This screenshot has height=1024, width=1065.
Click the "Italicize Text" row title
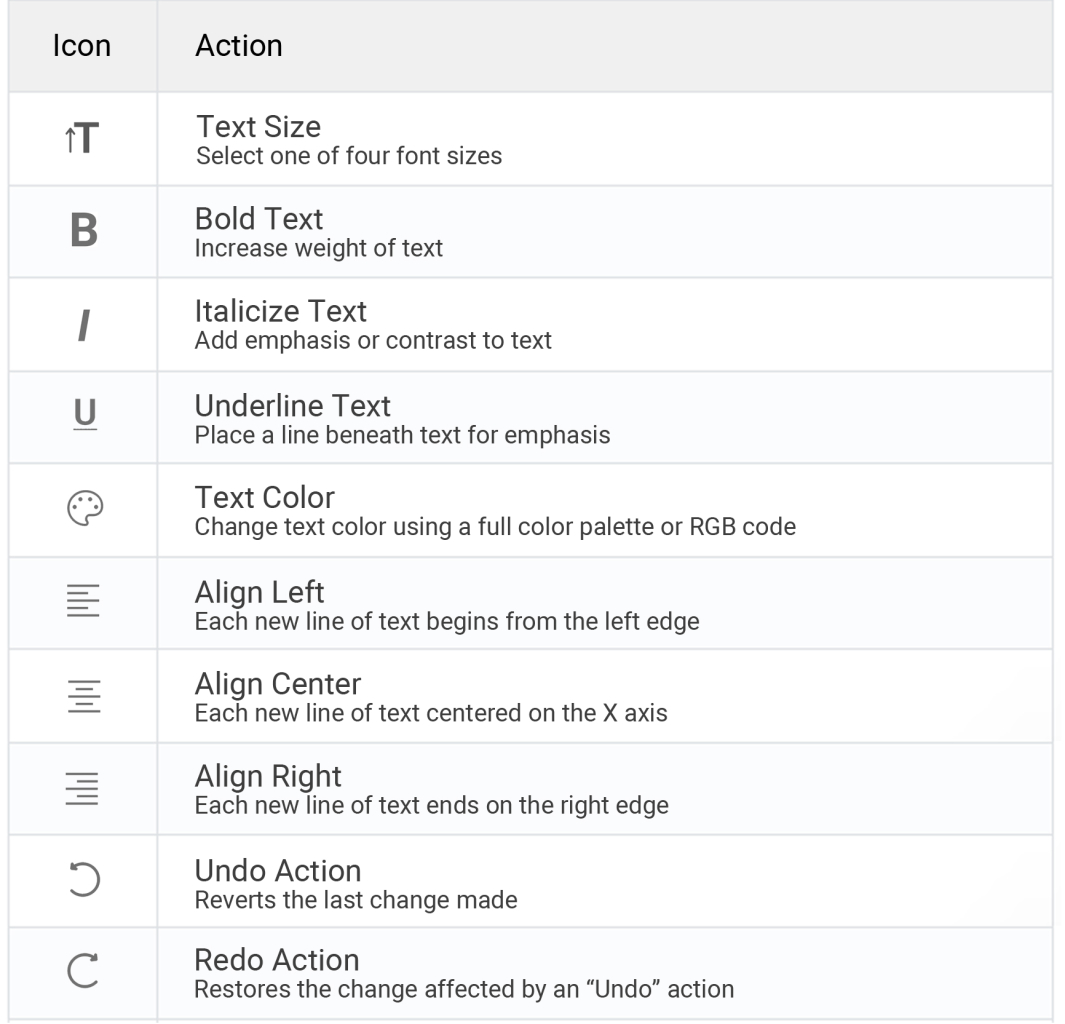(x=281, y=311)
